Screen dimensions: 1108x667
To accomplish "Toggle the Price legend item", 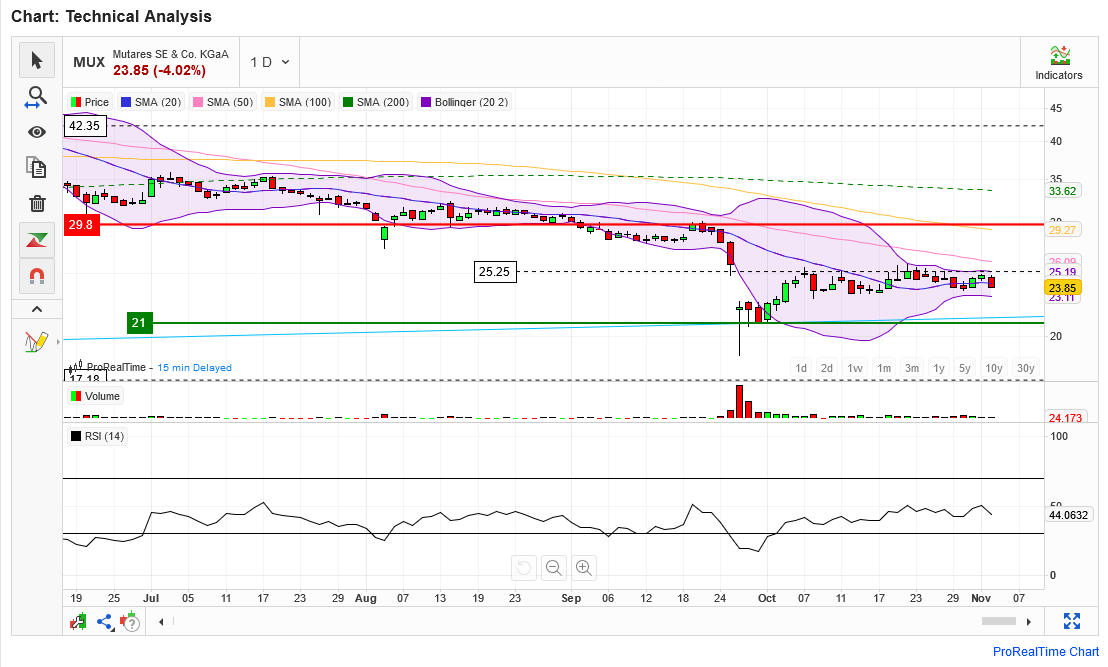I will point(90,102).
